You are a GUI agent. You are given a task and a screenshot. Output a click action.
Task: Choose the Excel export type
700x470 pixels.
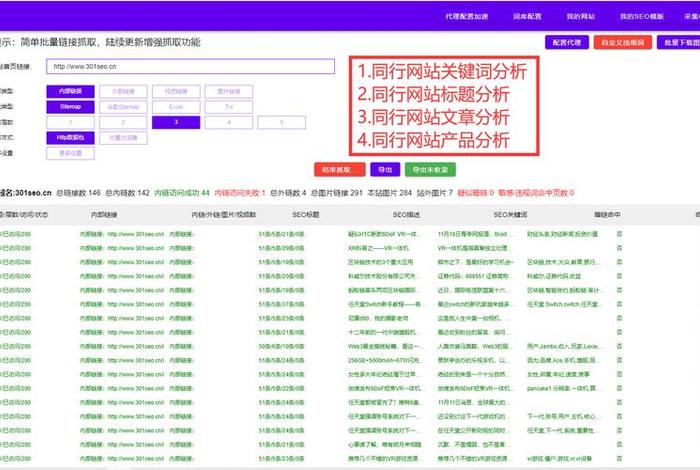[x=176, y=107]
